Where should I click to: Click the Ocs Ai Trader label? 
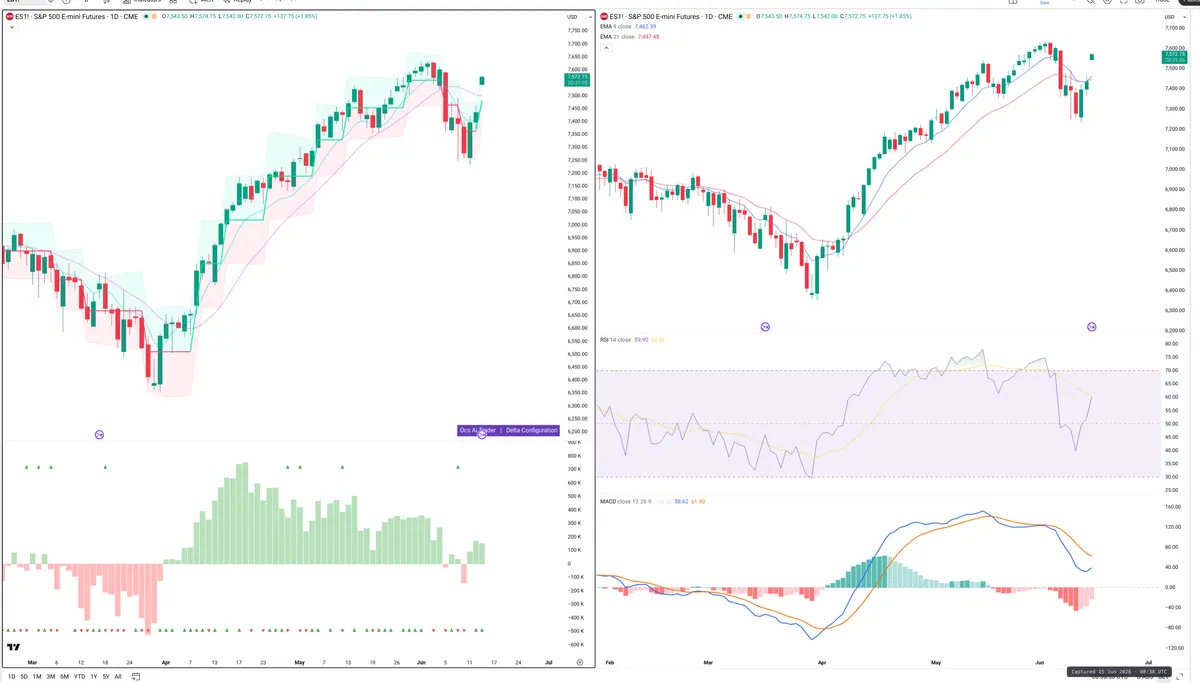[478, 430]
